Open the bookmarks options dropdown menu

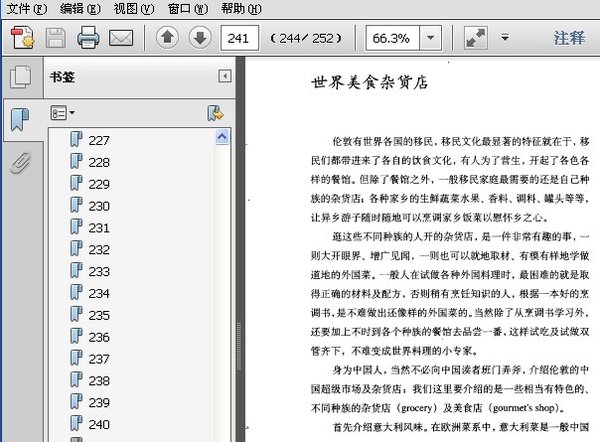pos(63,113)
